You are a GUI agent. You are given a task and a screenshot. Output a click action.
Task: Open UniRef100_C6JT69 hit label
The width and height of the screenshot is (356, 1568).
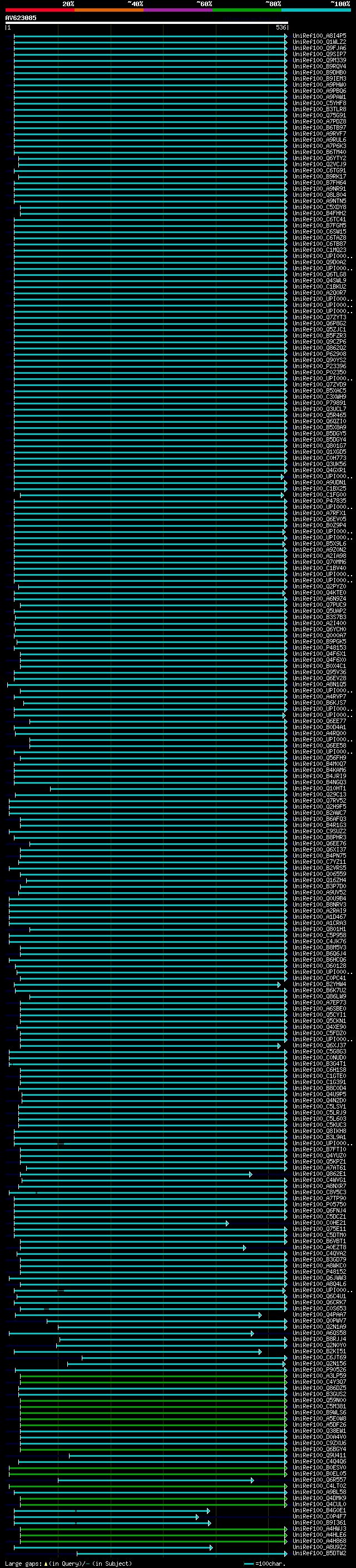click(x=319, y=1357)
